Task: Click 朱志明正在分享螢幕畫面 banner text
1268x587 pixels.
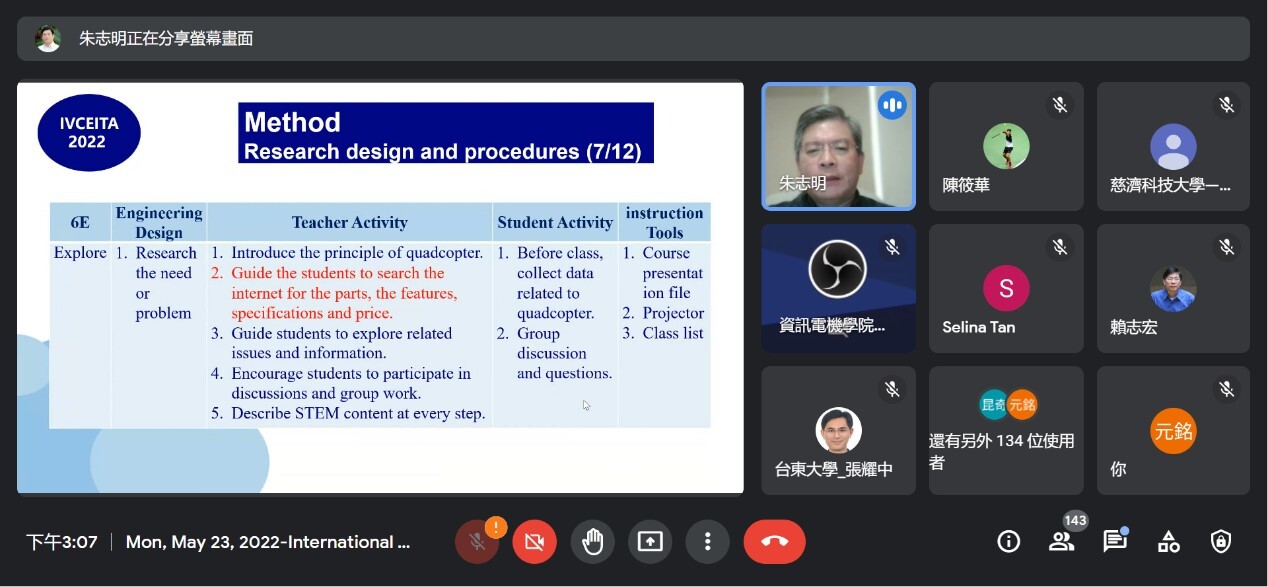Action: pos(166,39)
